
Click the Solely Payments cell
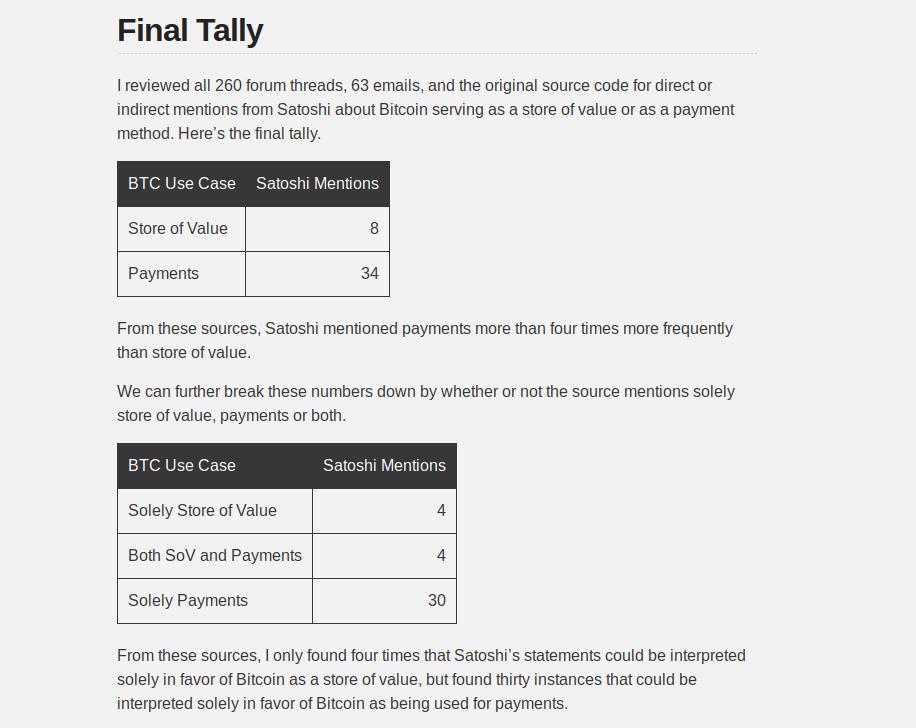click(x=214, y=601)
